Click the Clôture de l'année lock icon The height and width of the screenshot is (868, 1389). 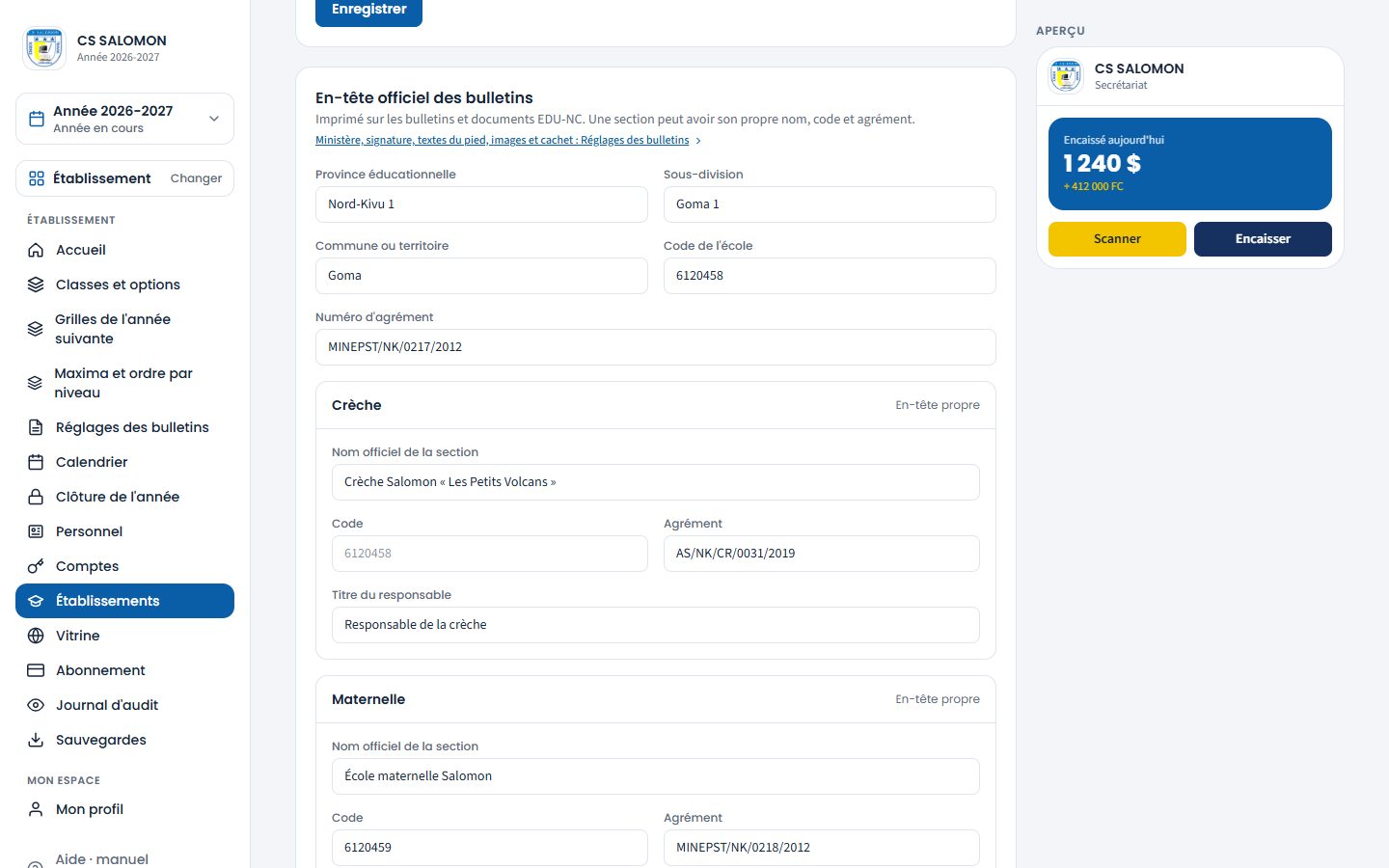point(36,497)
